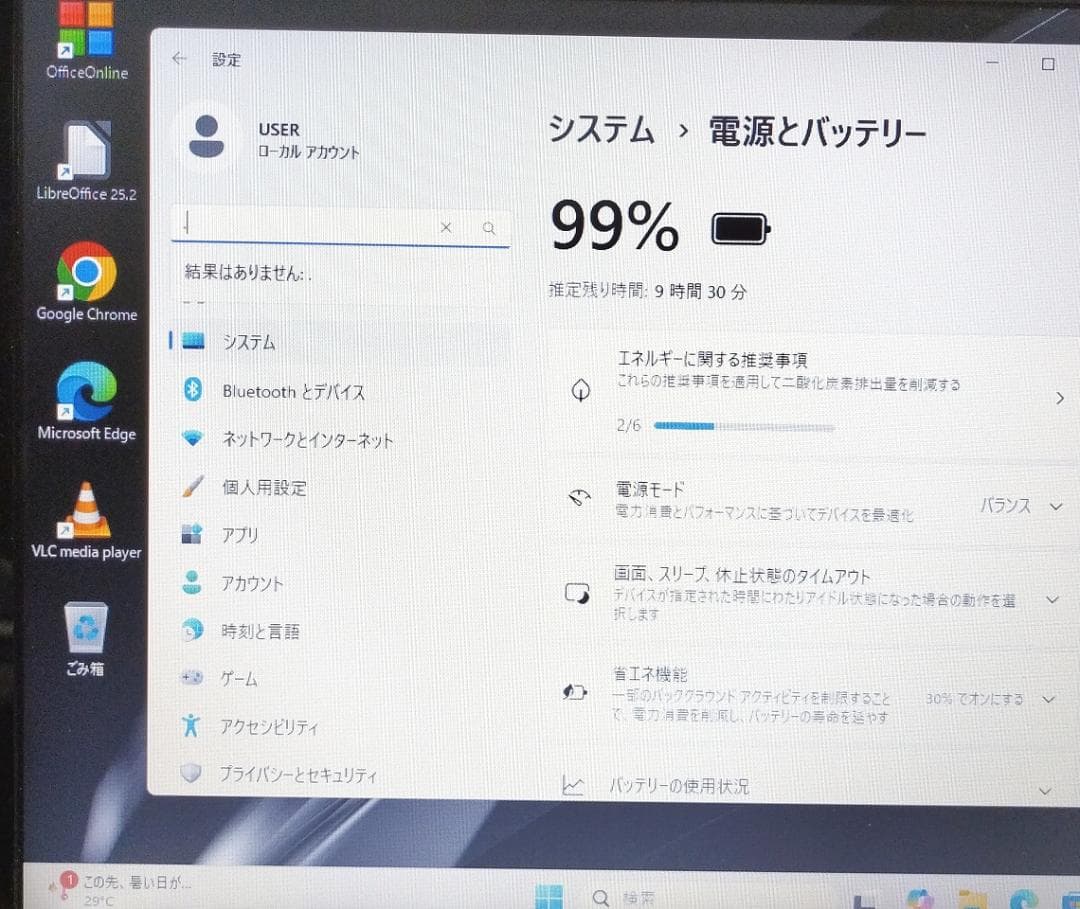The height and width of the screenshot is (909, 1080).
Task: Select アプリ in the settings sidebar
Action: pyautogui.click(x=240, y=535)
